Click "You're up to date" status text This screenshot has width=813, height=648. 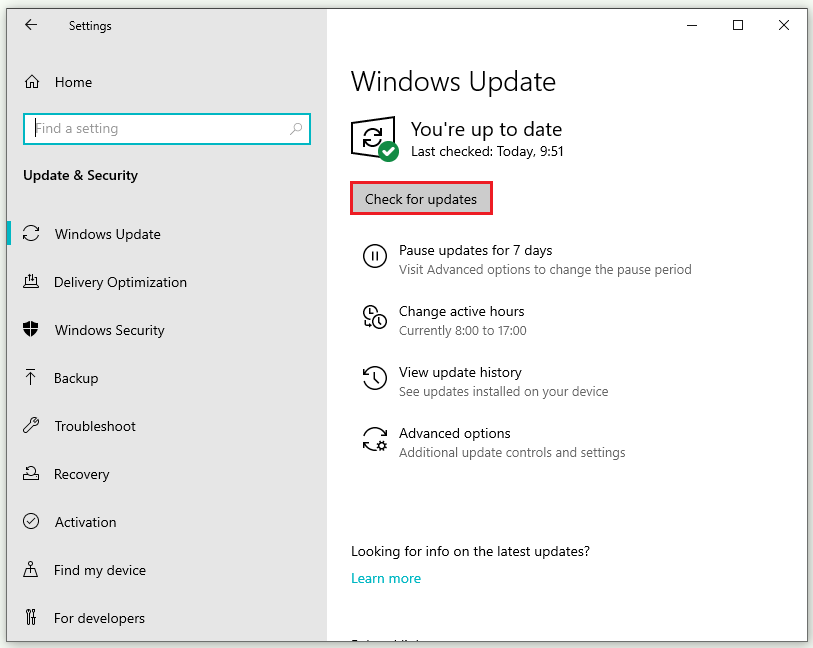tap(486, 129)
